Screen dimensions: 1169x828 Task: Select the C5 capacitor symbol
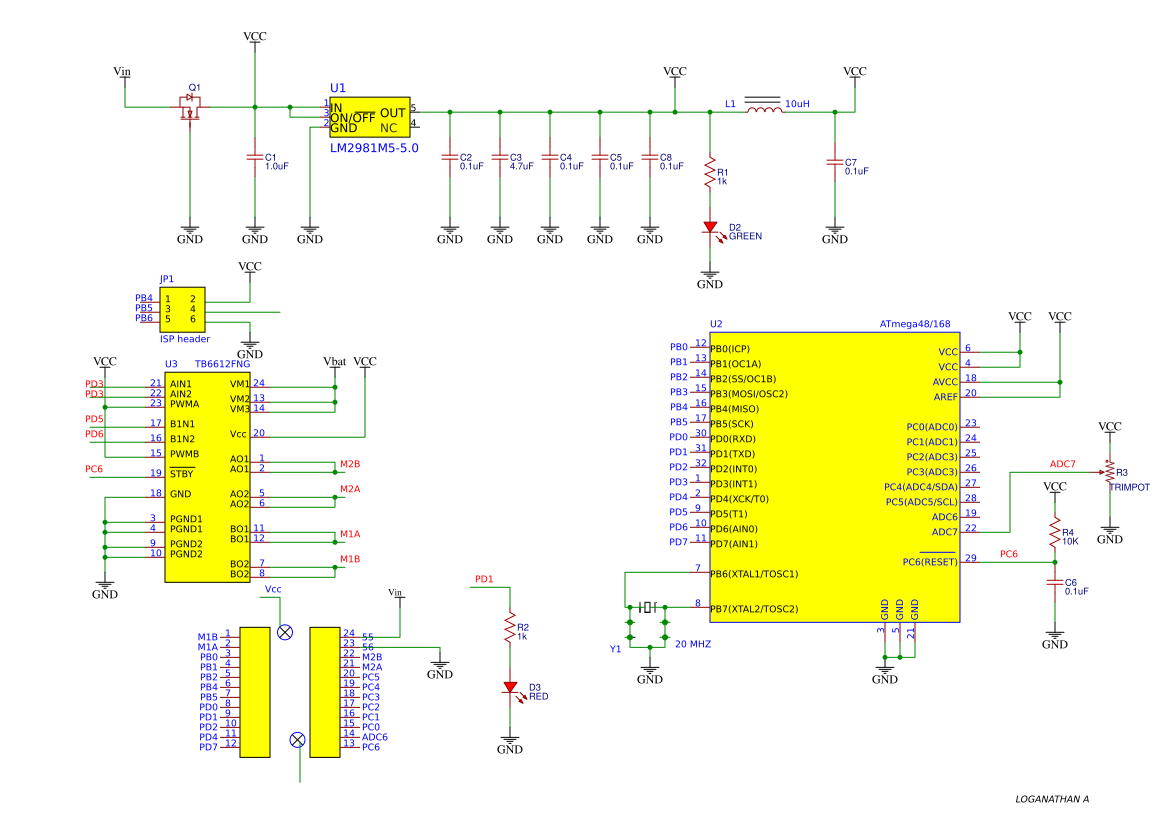tap(599, 157)
